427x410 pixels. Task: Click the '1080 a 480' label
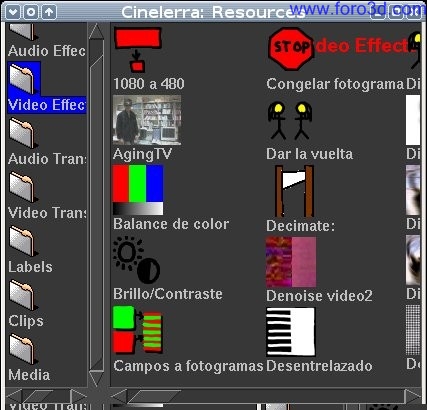(149, 84)
